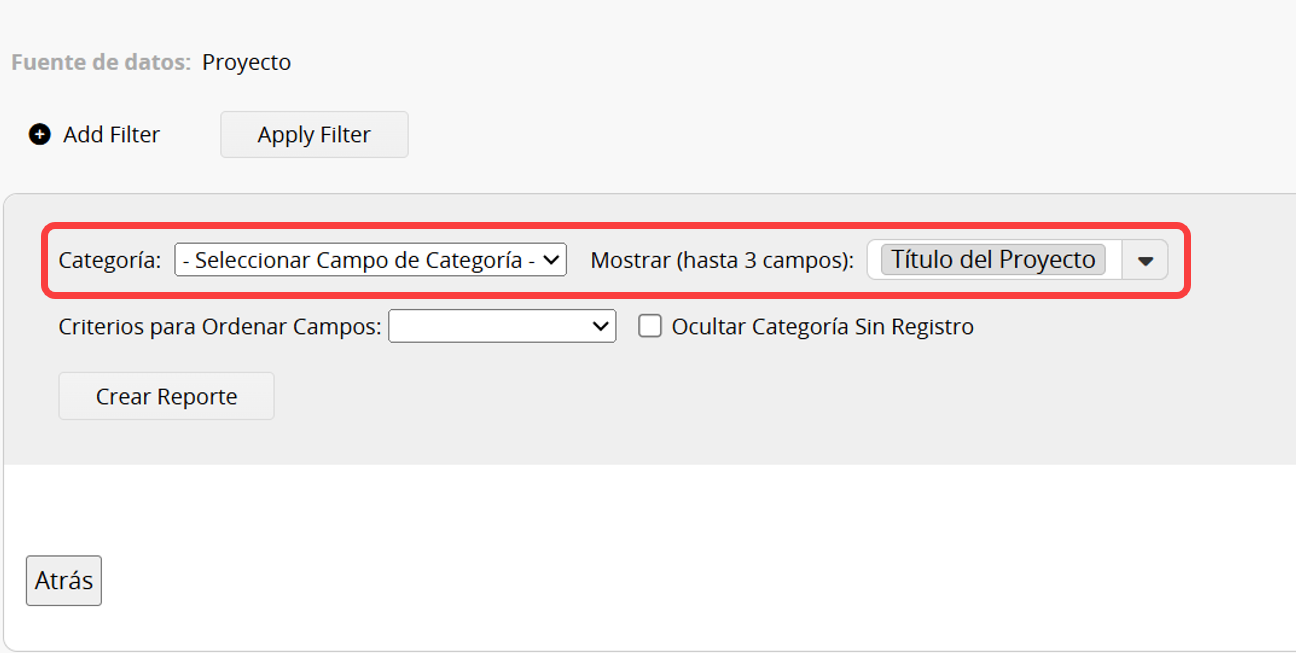
Task: Open the Seleccionar Campo de Categoría dropdown
Action: [x=370, y=260]
